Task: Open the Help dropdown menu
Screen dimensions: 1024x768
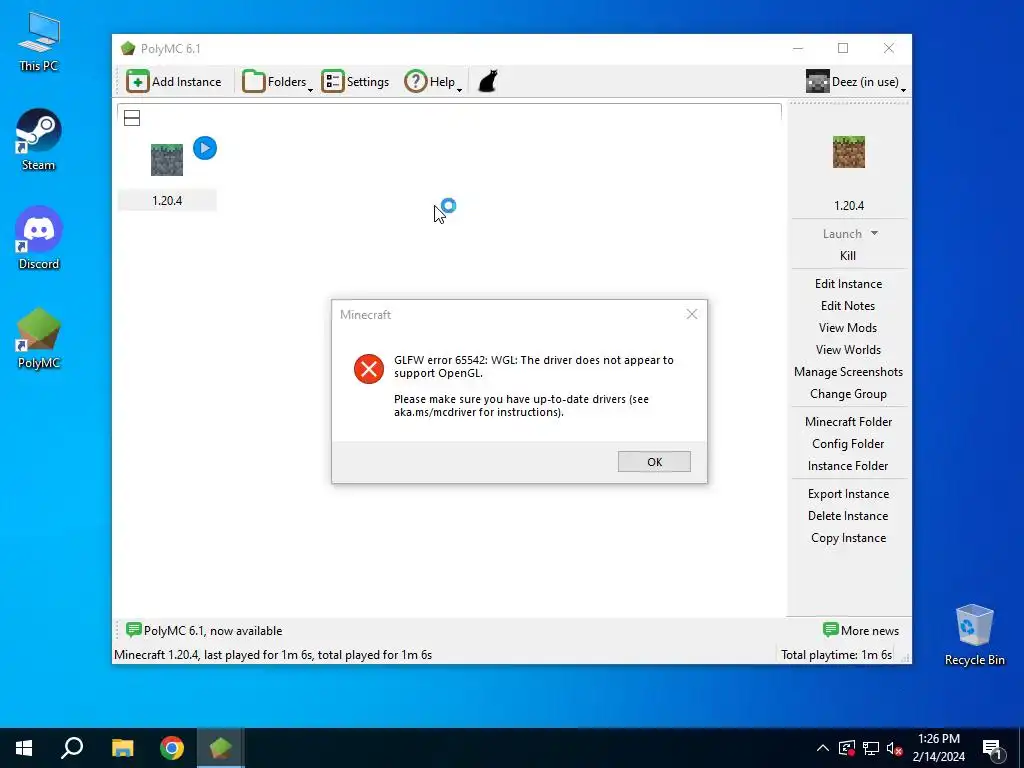Action: (x=433, y=82)
